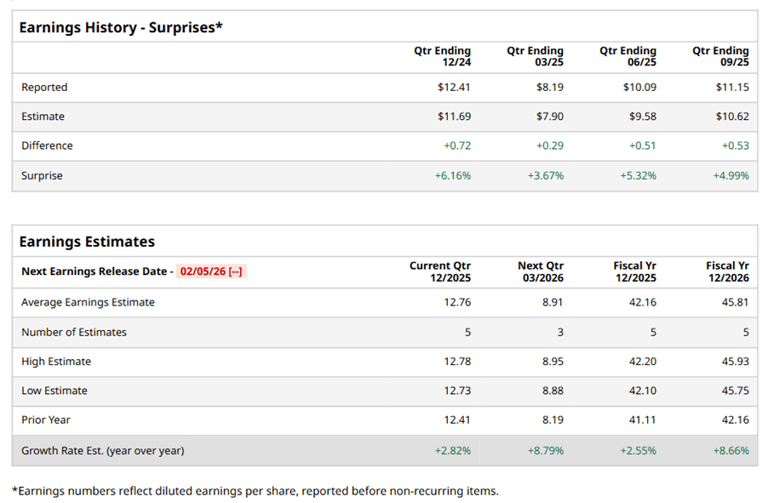
Task: Click the Reported row label
Action: [x=45, y=87]
